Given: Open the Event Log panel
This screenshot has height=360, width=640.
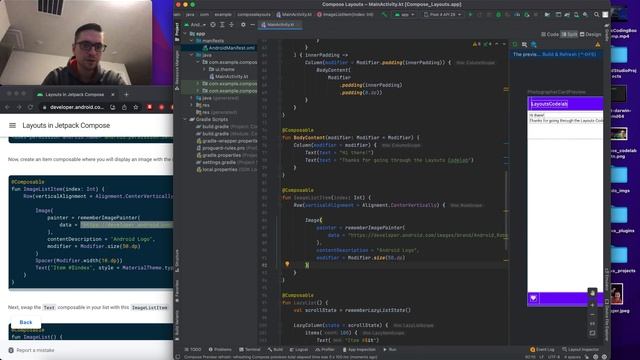Looking at the screenshot, I should click(x=542, y=349).
